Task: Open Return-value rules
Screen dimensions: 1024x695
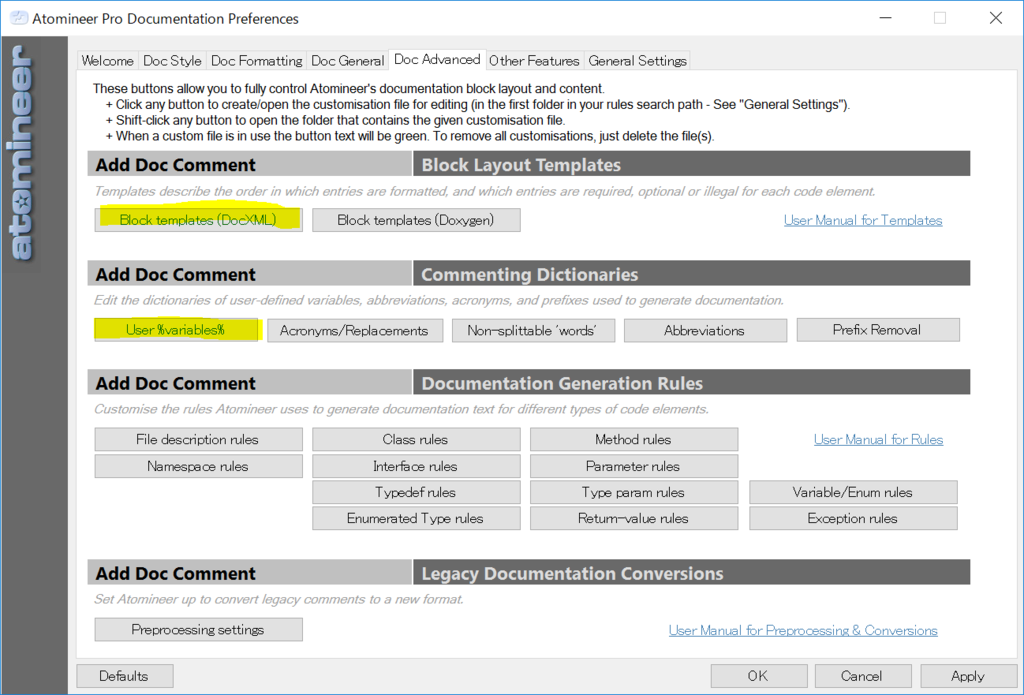Action: [x=633, y=519]
